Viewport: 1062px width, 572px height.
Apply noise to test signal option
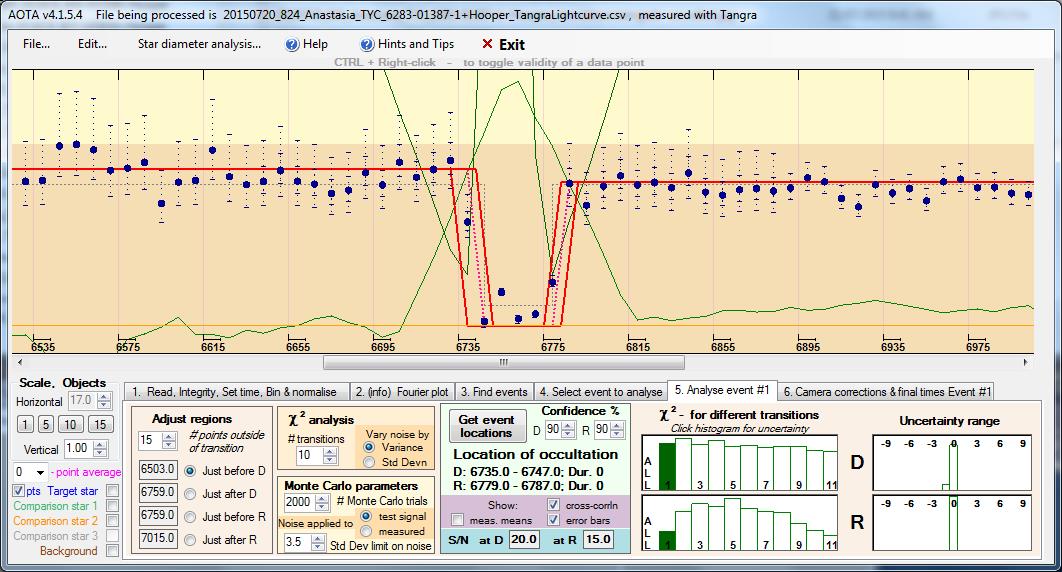click(366, 516)
